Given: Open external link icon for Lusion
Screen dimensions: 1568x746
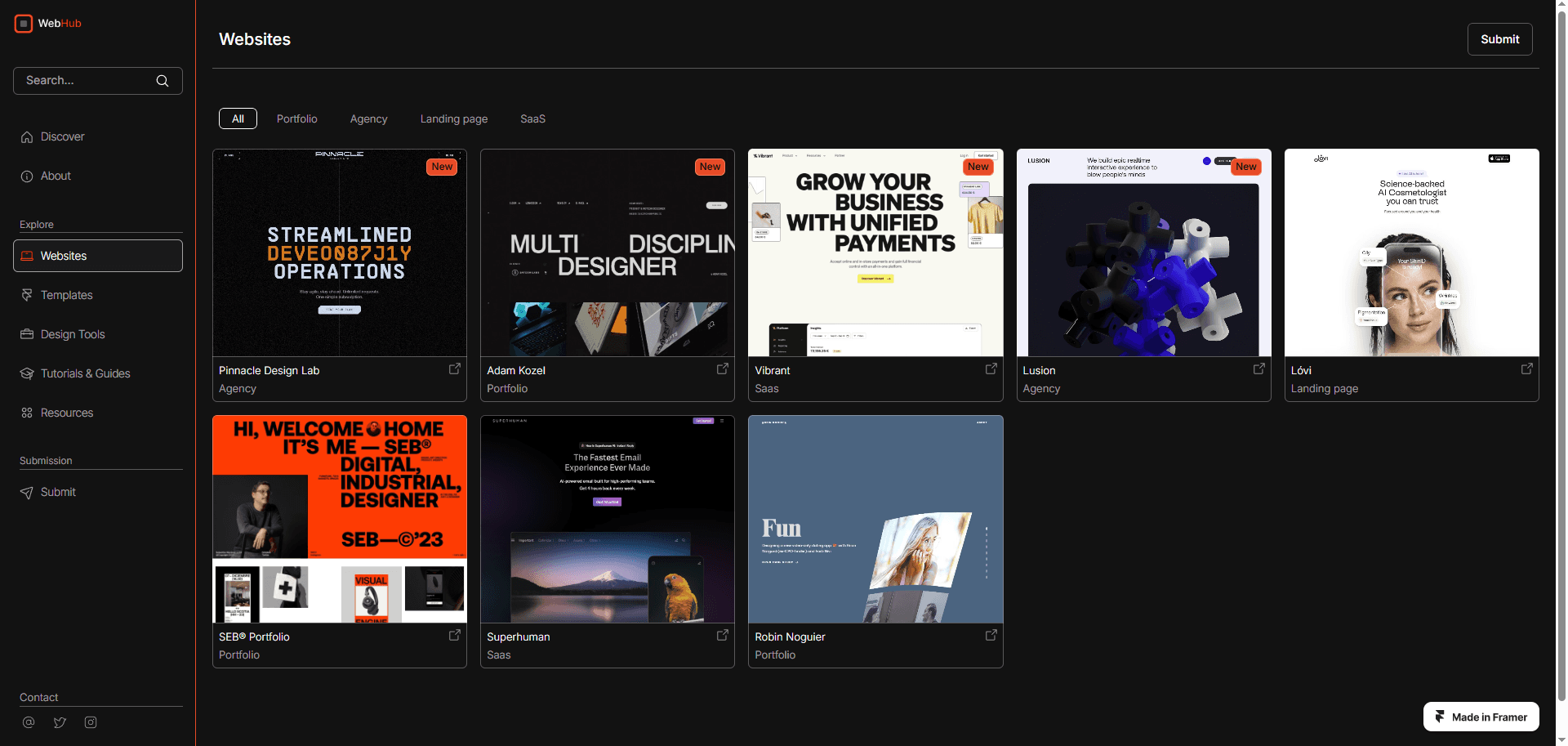Looking at the screenshot, I should tap(1259, 369).
